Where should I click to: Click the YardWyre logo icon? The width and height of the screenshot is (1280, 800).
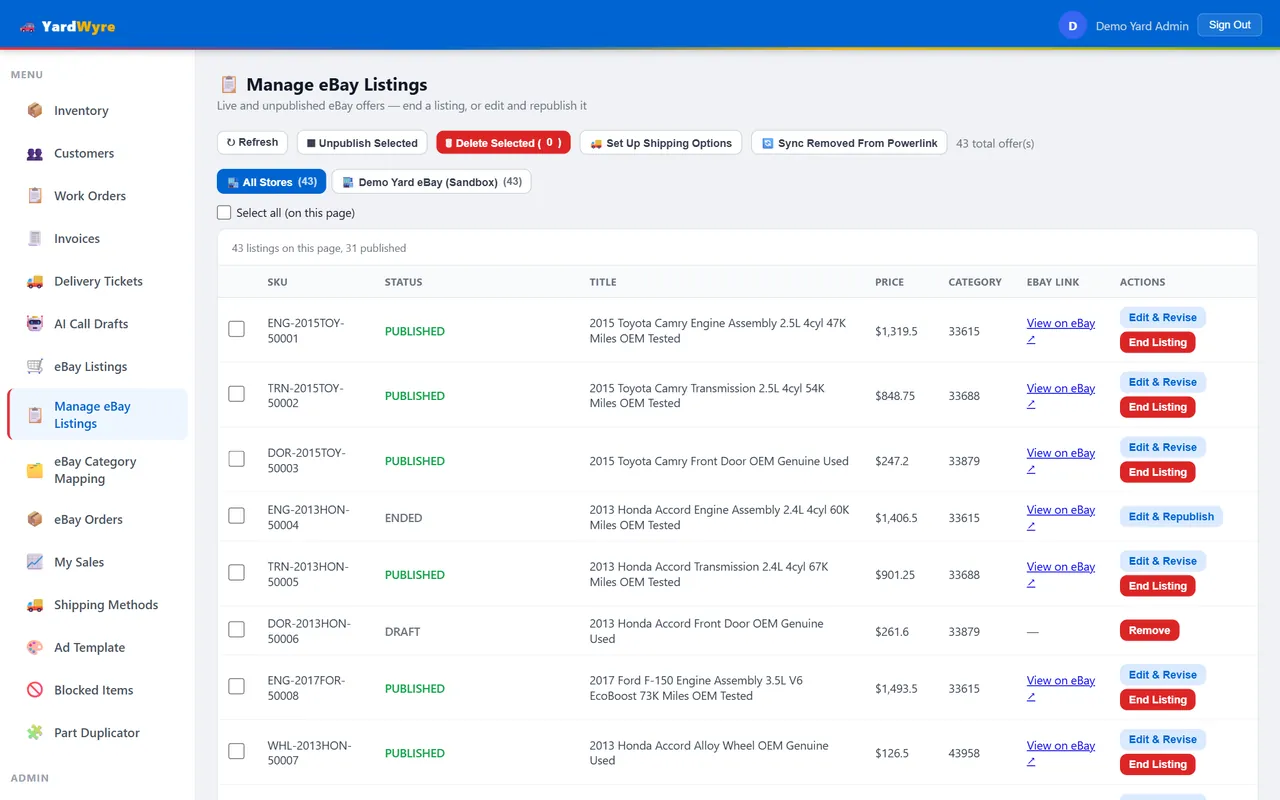click(27, 27)
